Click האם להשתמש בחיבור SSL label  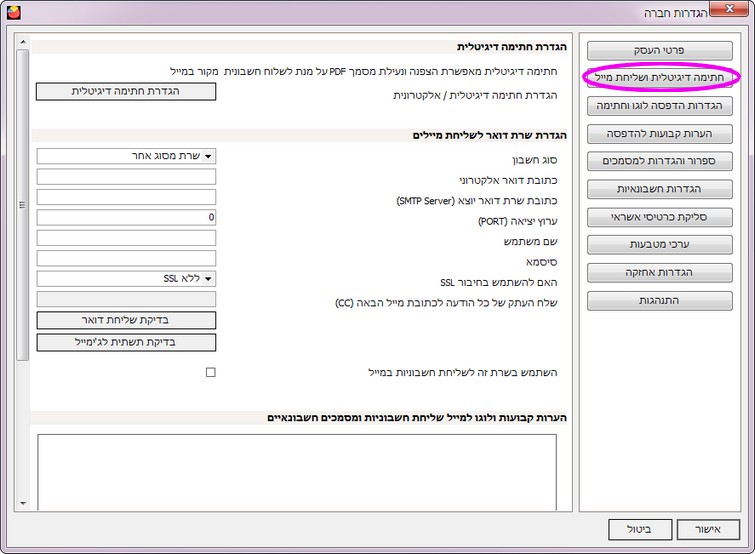tap(498, 283)
